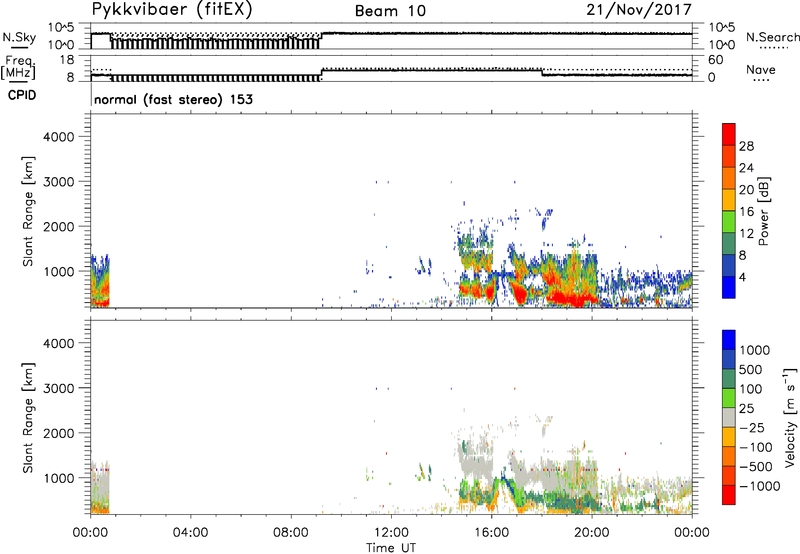Click the 'Power [dB]' colorbar title
Viewport: 800px width, 554px height.
pos(763,211)
